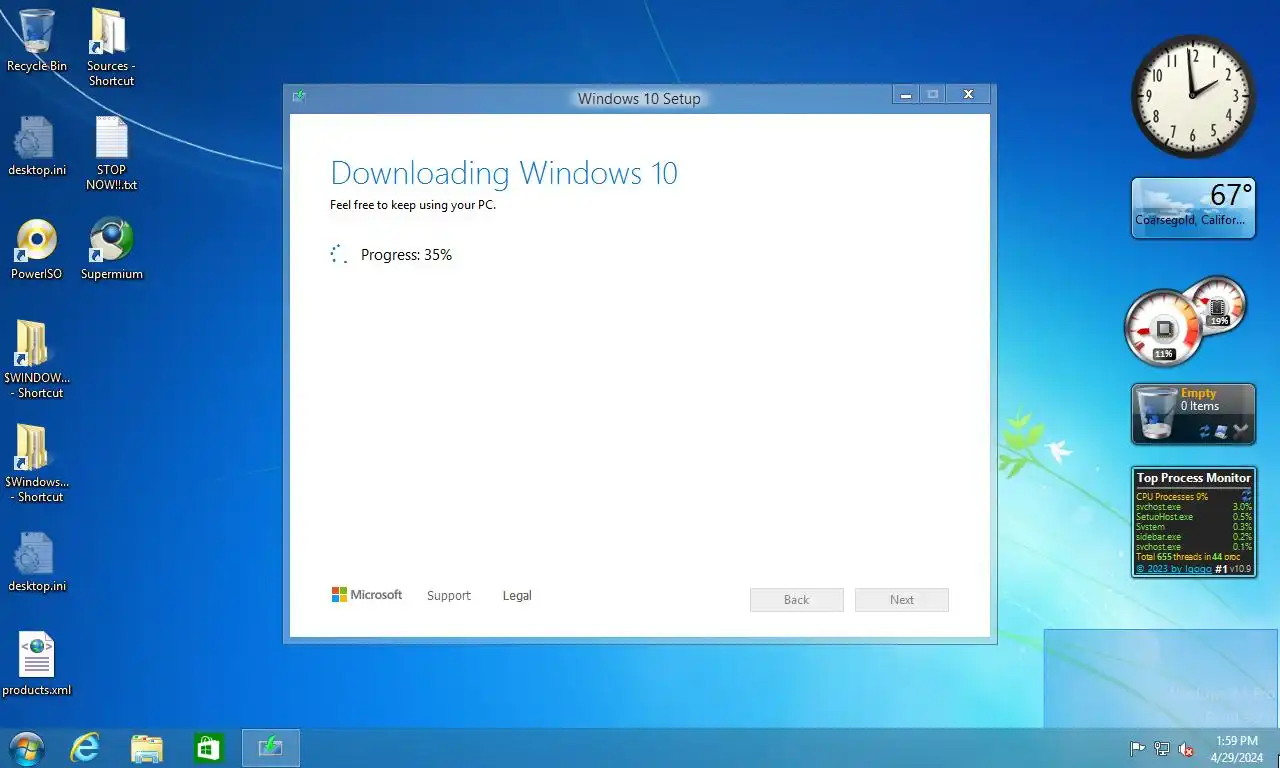Click the 'sidebar.exe' process row
Screen dimensions: 1280x768
click(1193, 537)
